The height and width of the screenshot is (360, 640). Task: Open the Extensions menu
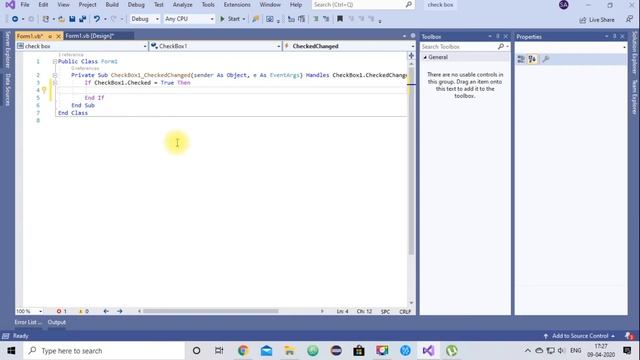[x=237, y=4]
